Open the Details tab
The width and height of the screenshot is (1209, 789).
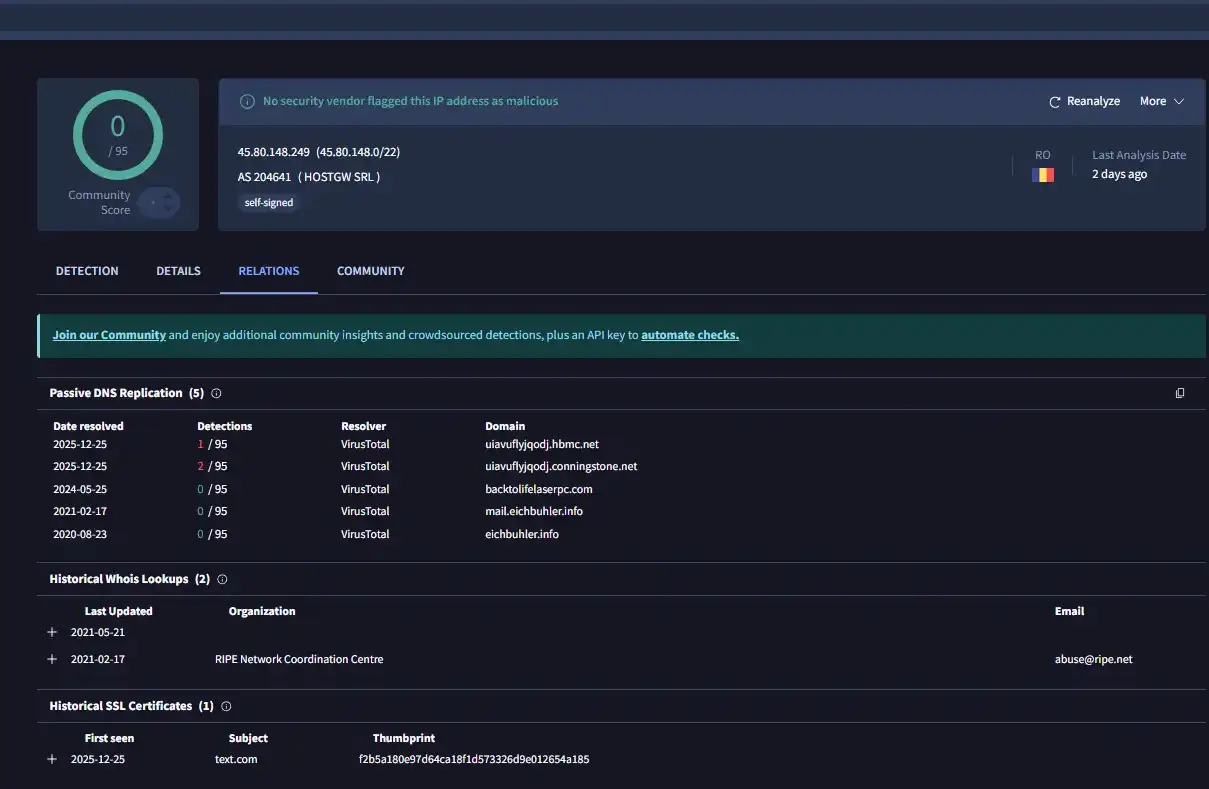[178, 271]
